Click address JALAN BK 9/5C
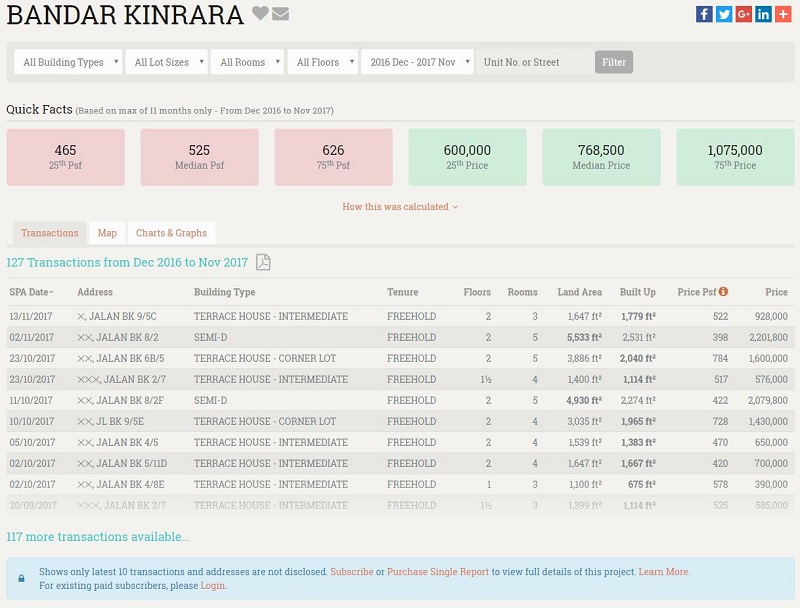 tap(117, 316)
